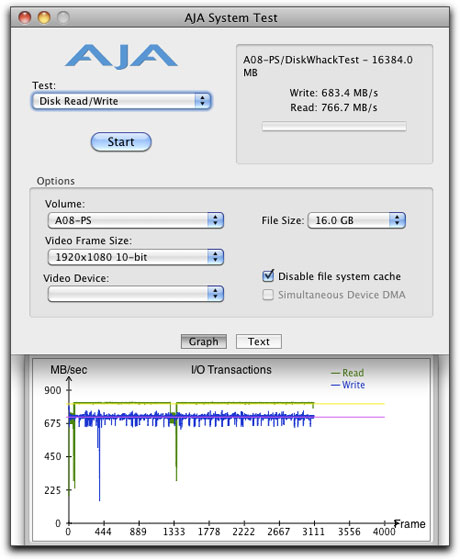Image resolution: width=460 pixels, height=560 pixels.
Task: Click the AJA System Test title bar
Action: [230, 18]
